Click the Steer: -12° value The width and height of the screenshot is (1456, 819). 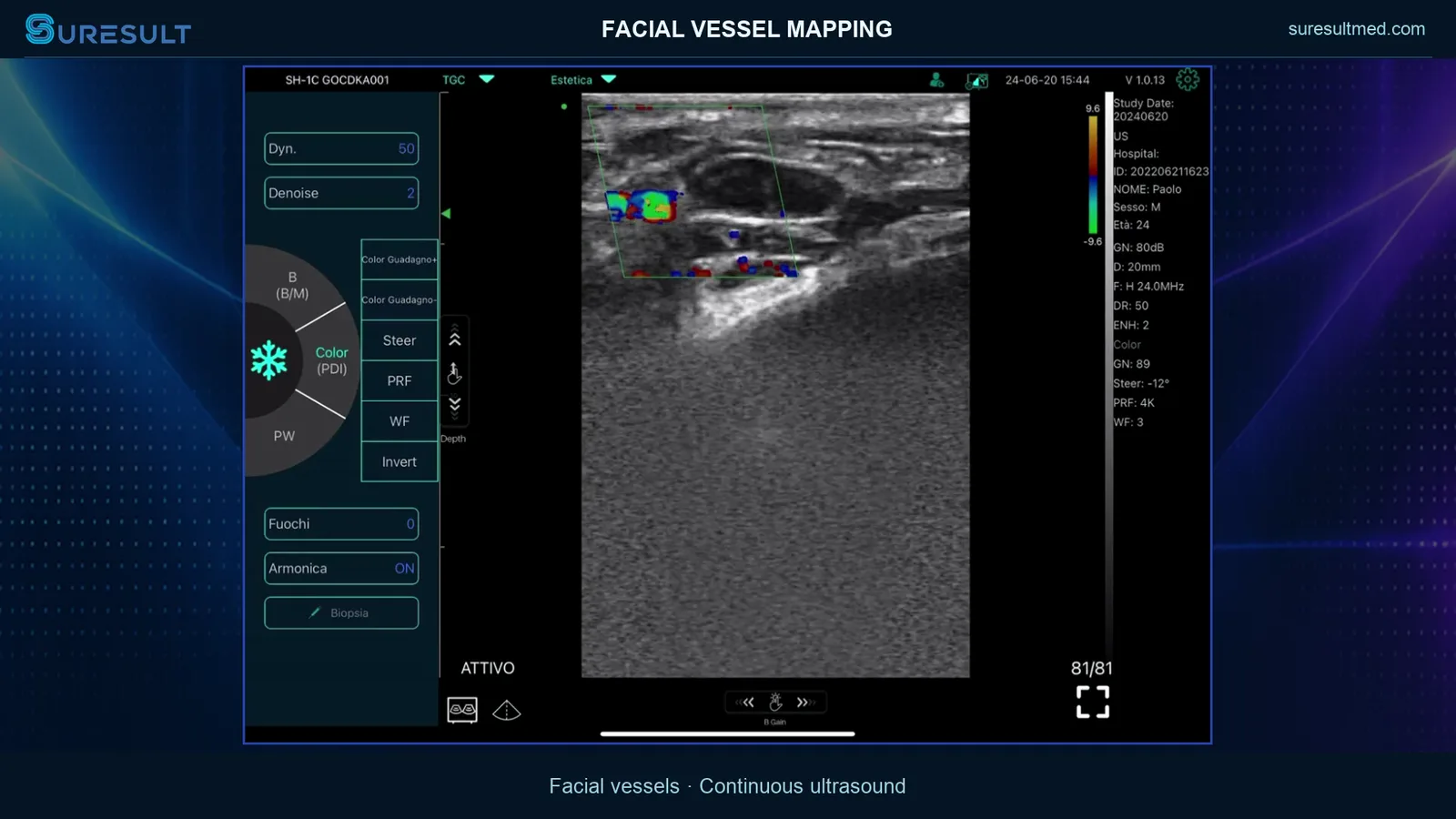coord(1141,384)
